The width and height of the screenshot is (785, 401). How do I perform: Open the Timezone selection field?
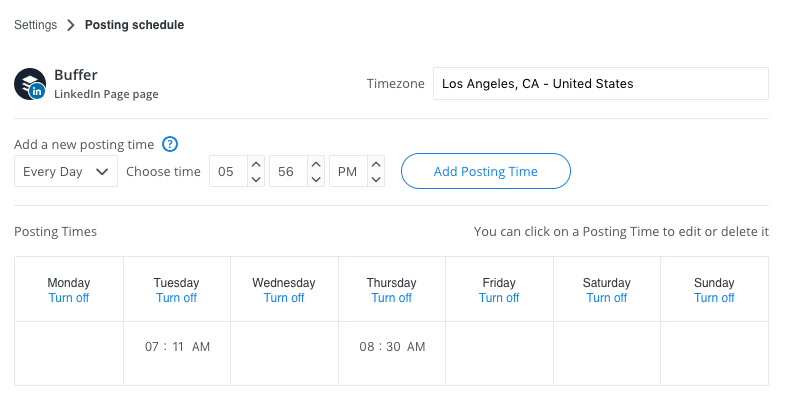601,84
